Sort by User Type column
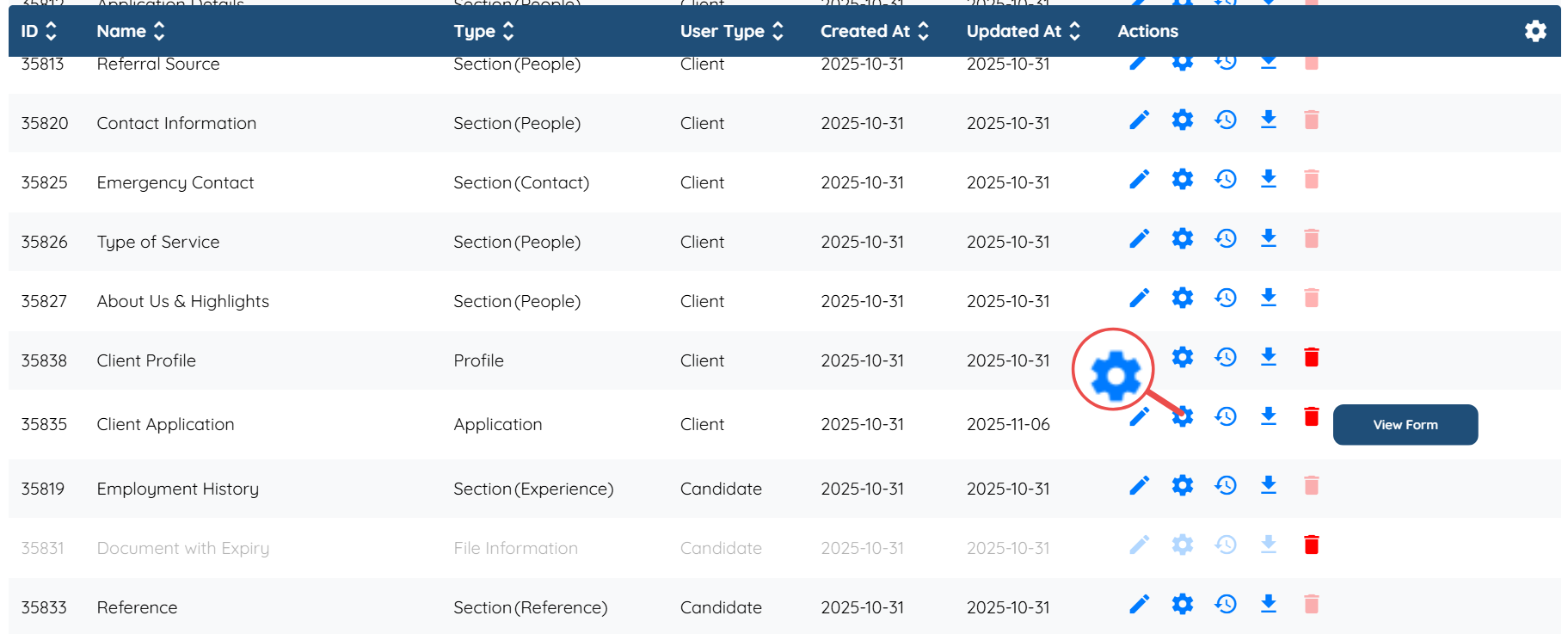Viewport: 1568px width, 634px height. (778, 31)
